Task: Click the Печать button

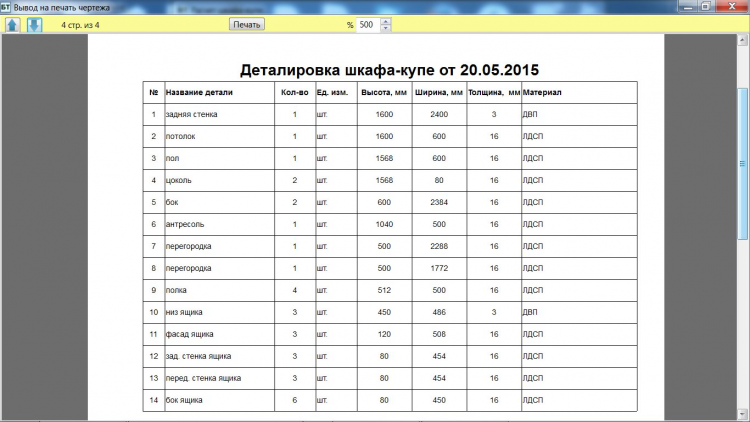Action: coord(246,25)
